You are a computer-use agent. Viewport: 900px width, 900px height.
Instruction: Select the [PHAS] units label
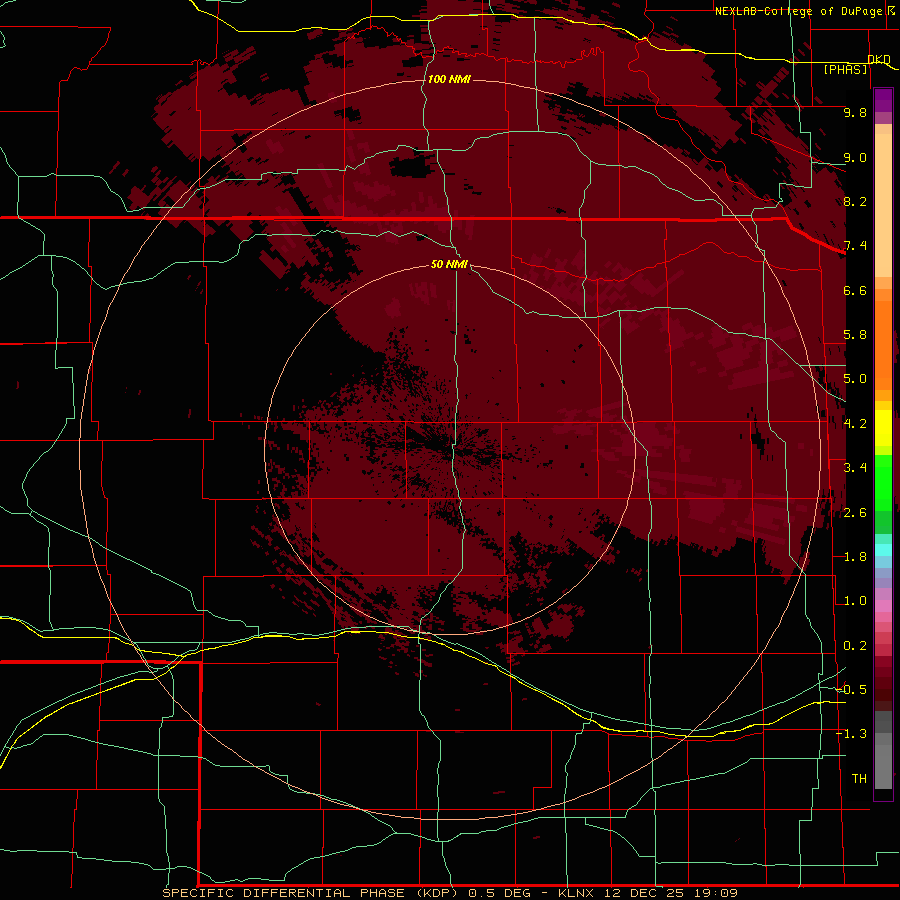845,69
